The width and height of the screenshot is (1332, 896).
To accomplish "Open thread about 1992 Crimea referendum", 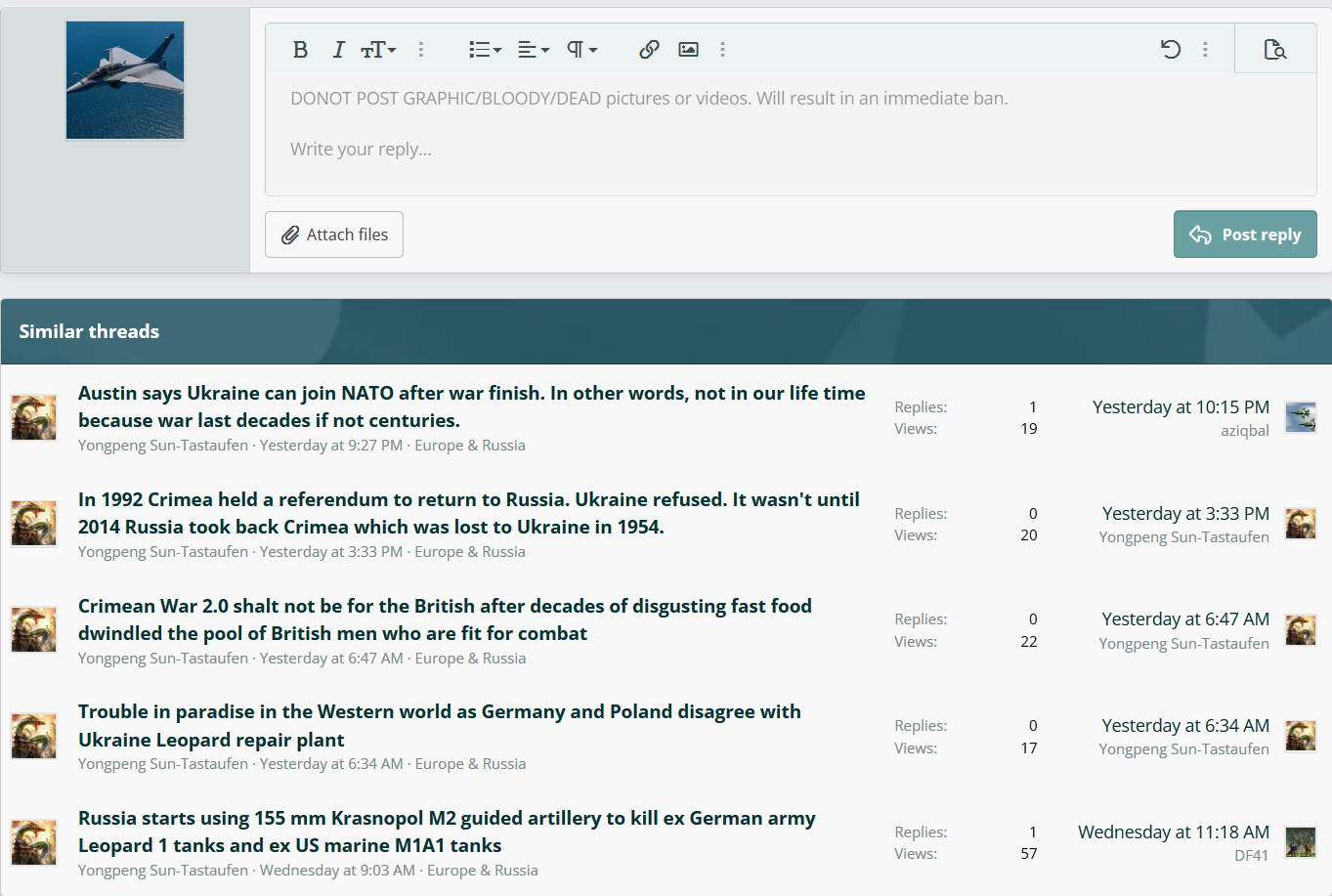I will coord(469,513).
